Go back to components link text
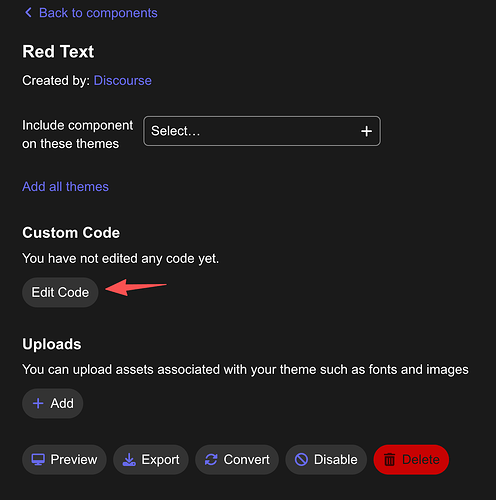This screenshot has height=500, width=496. (x=98, y=13)
